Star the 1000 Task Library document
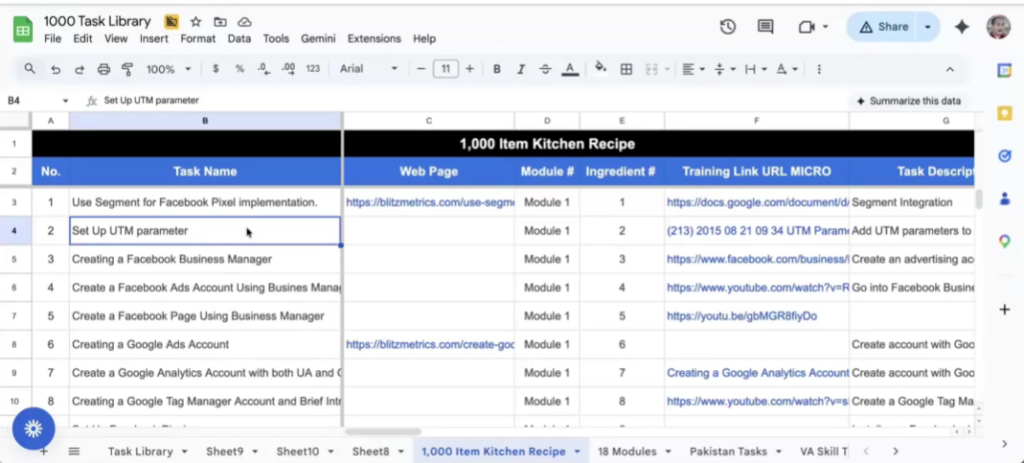This screenshot has height=463, width=1024. click(195, 22)
